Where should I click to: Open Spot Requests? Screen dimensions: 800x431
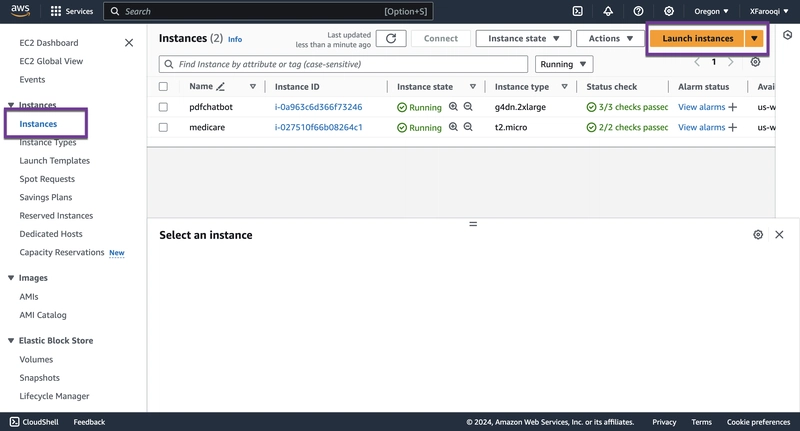47,179
